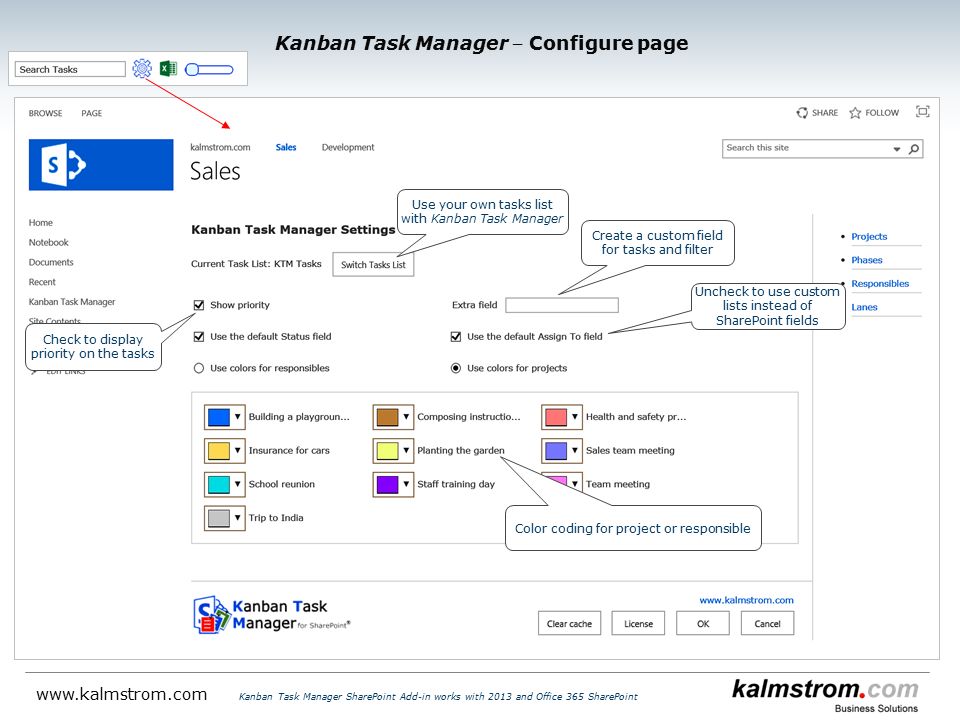Open Kanban Task Manager in left navigation
The width and height of the screenshot is (960, 720).
[72, 302]
